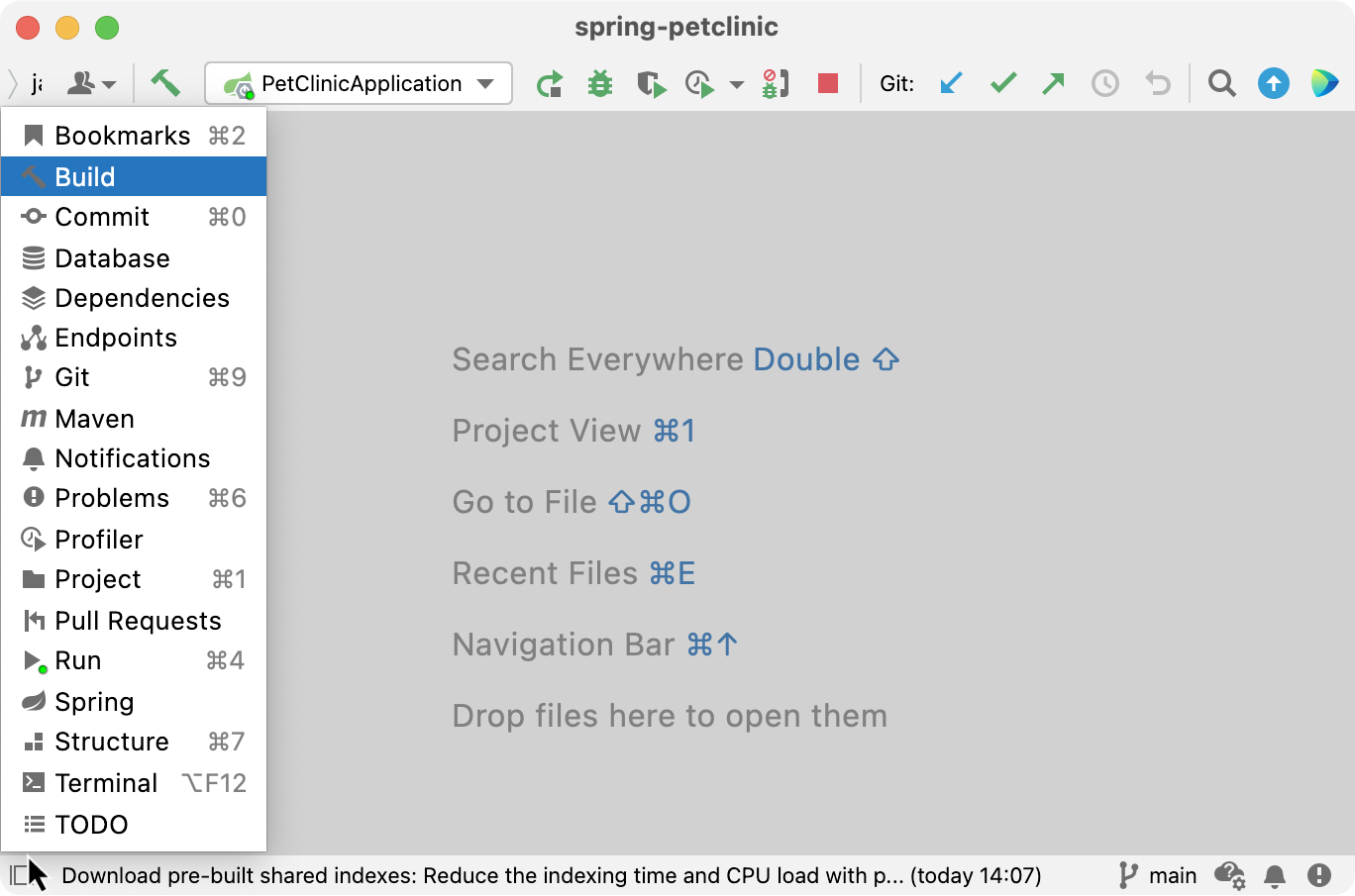Click the rerun PetClinicApplication icon
The height and width of the screenshot is (896, 1355).
(x=550, y=84)
